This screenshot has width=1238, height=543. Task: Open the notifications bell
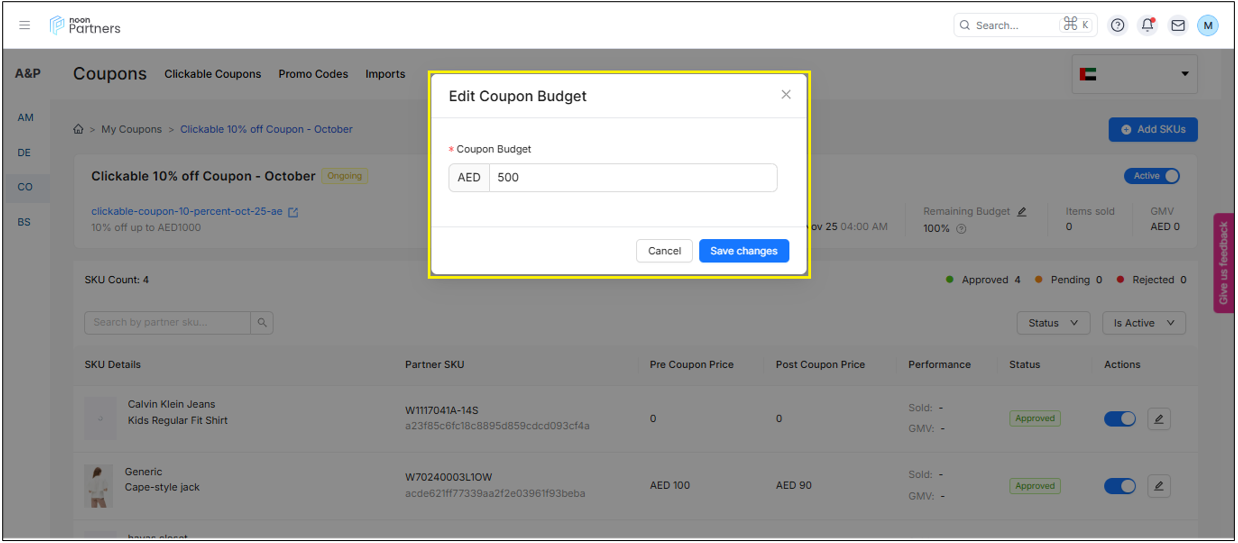1147,26
